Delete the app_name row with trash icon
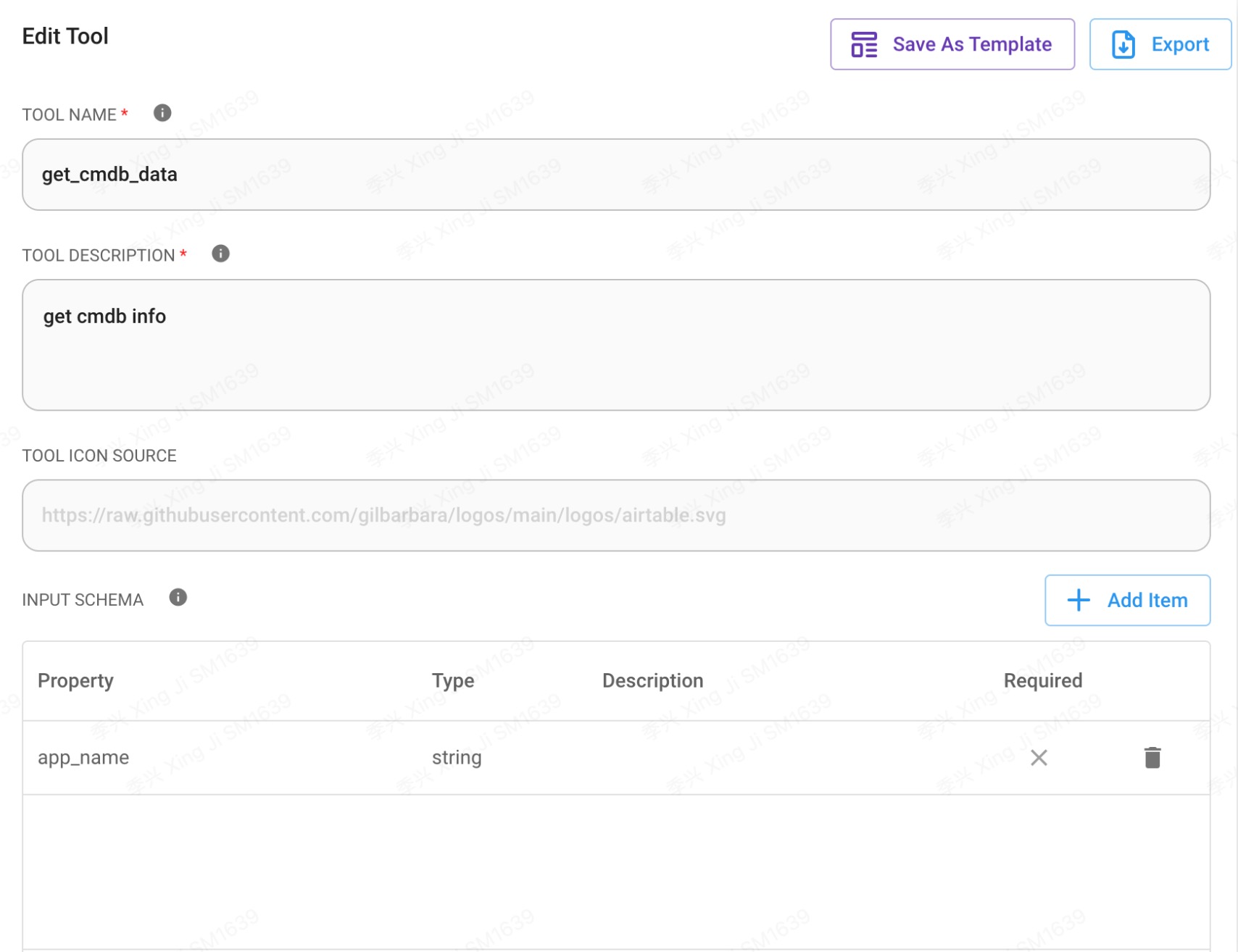 pyautogui.click(x=1152, y=757)
